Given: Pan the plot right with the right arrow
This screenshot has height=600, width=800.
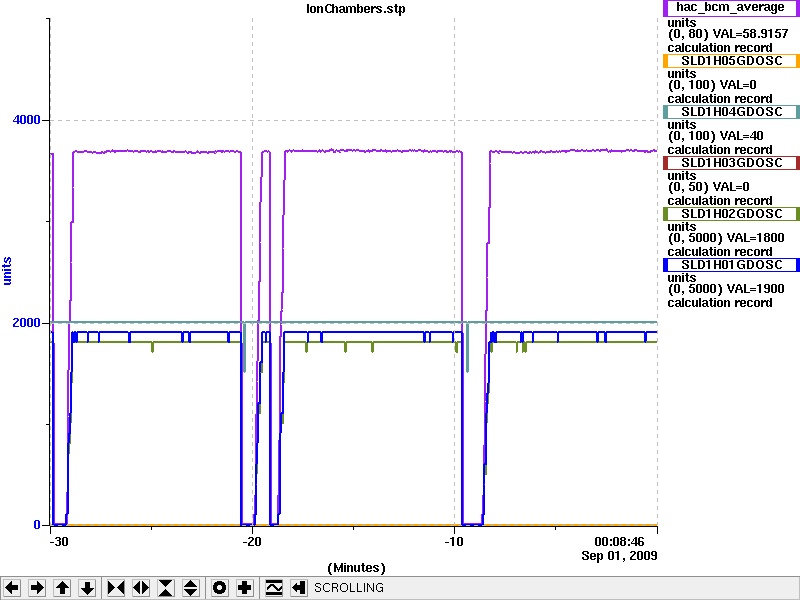Looking at the screenshot, I should [37, 588].
